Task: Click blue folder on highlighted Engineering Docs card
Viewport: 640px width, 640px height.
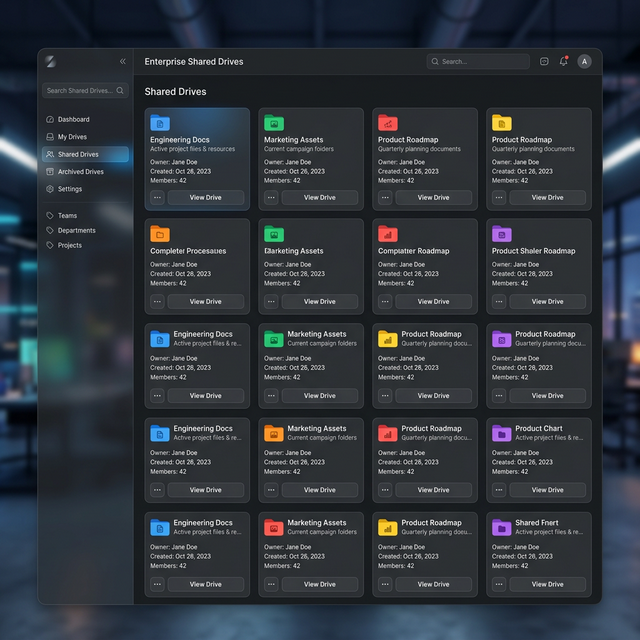Action: tap(160, 123)
